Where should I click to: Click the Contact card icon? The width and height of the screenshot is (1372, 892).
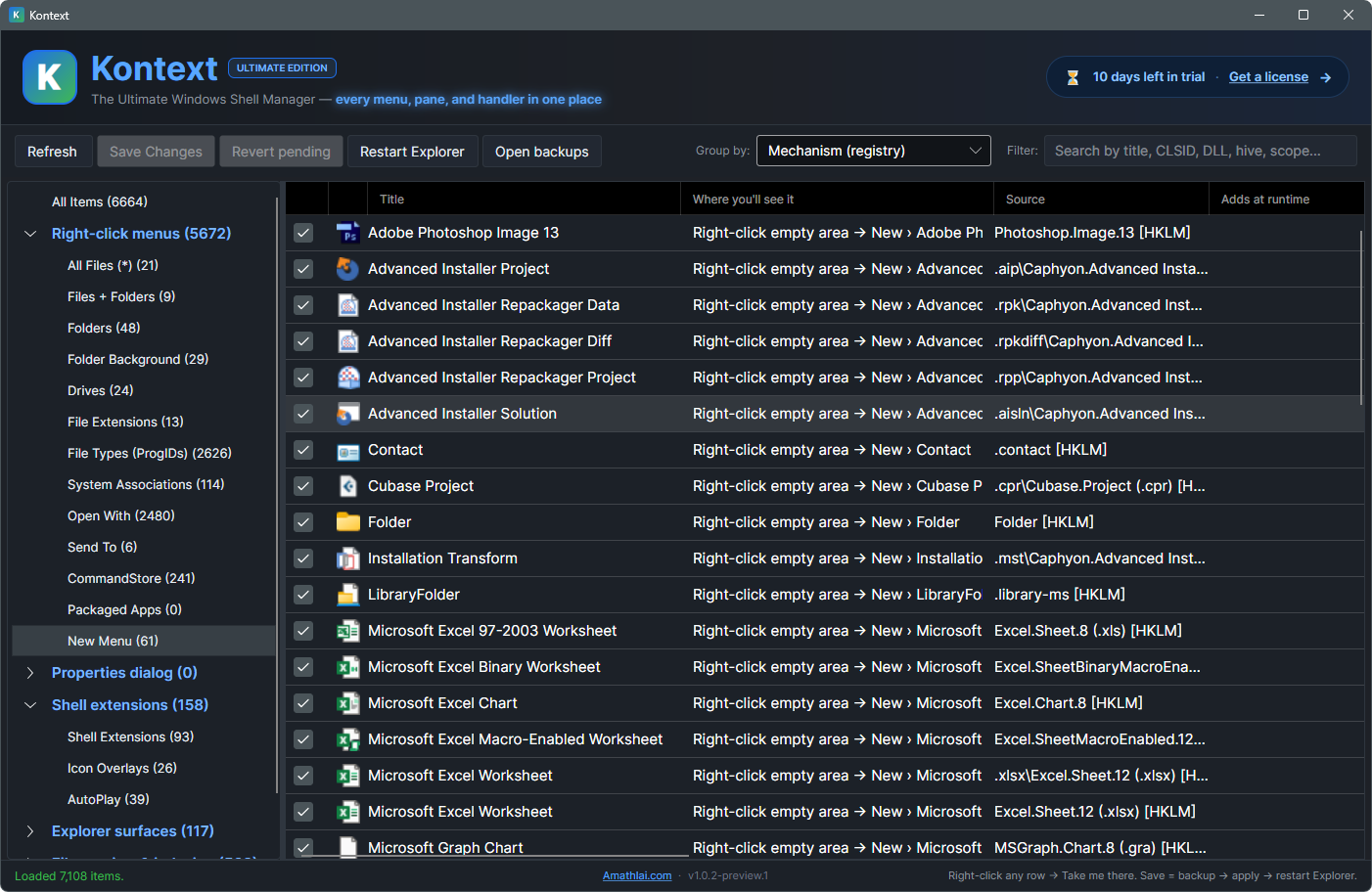point(347,451)
